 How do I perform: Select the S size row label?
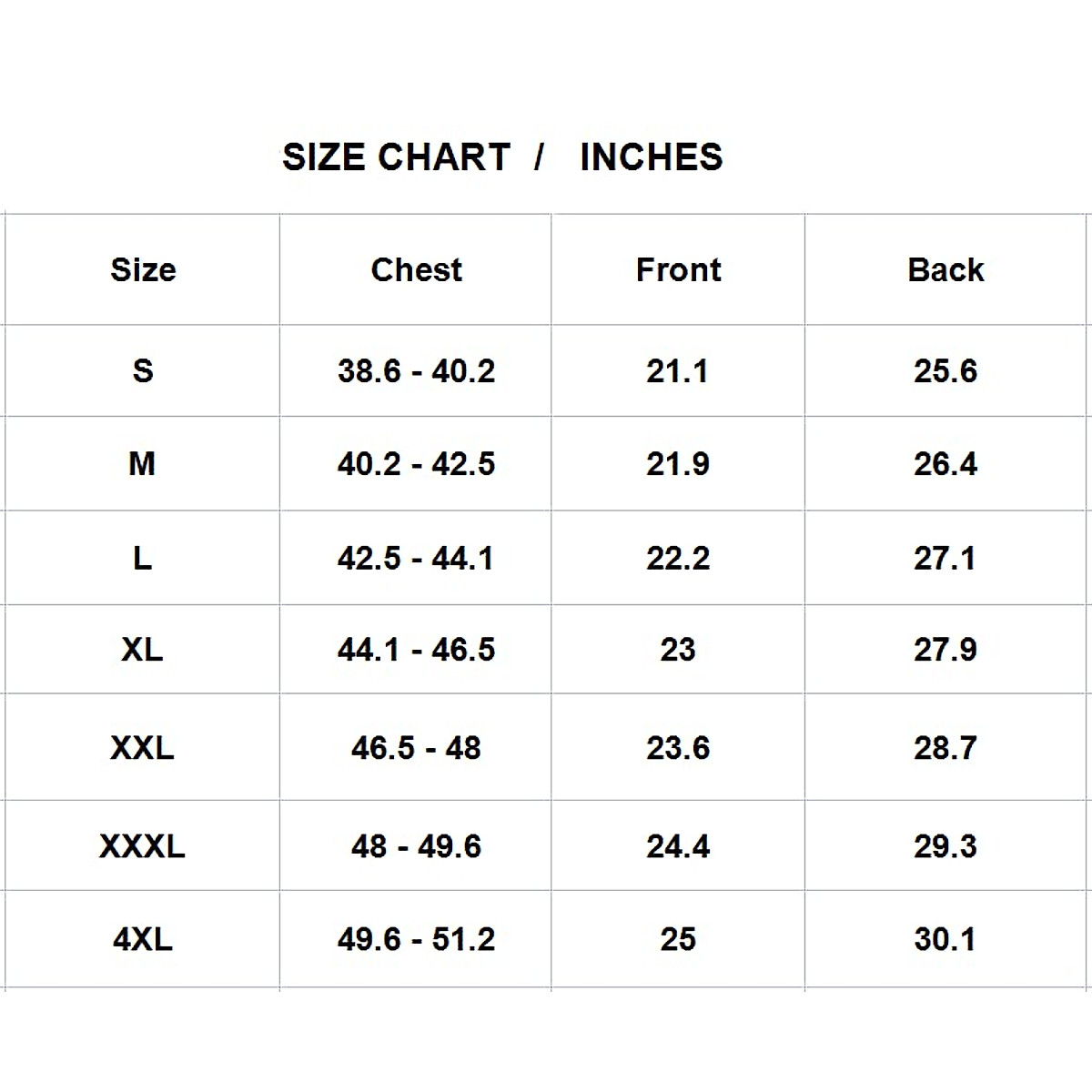point(143,371)
